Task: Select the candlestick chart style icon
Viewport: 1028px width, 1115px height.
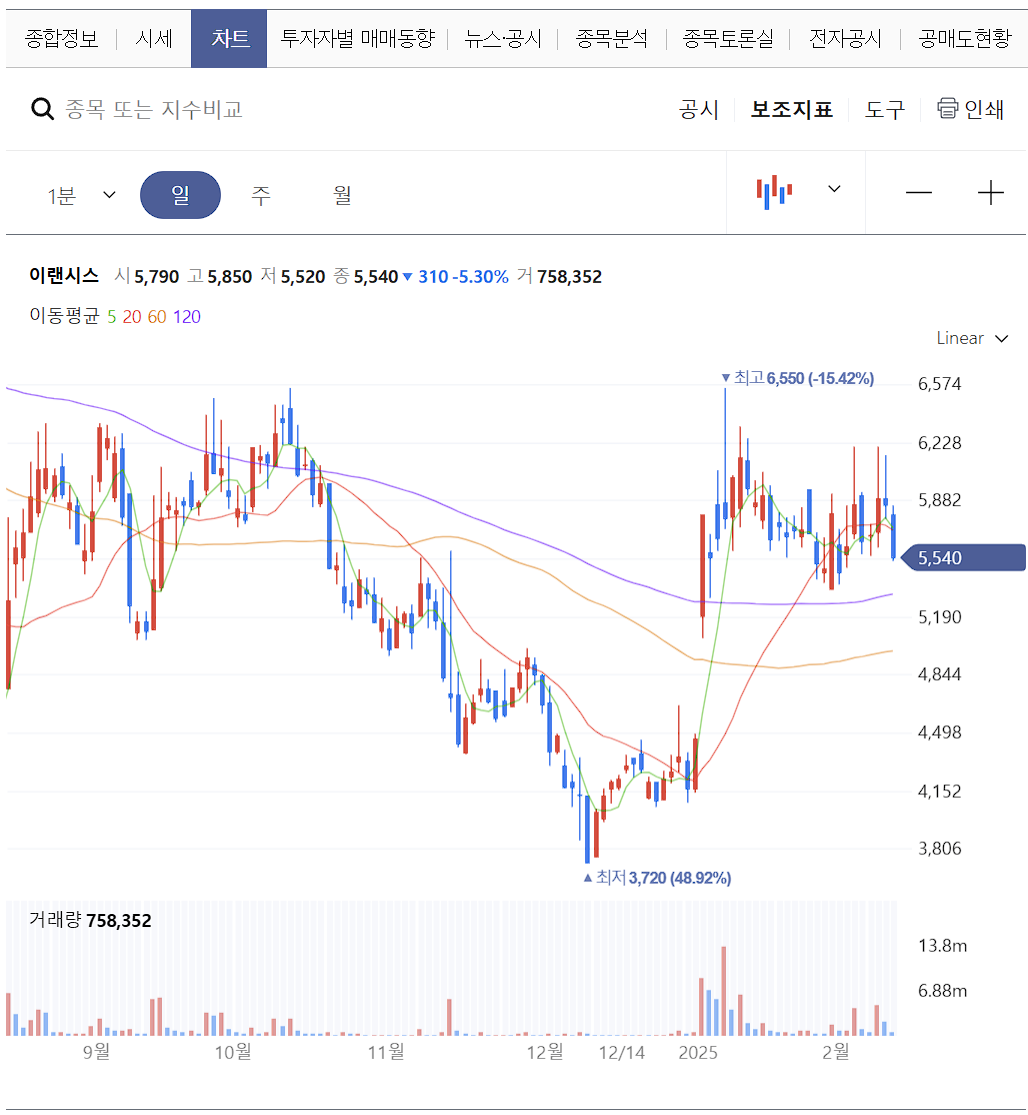Action: pos(775,191)
